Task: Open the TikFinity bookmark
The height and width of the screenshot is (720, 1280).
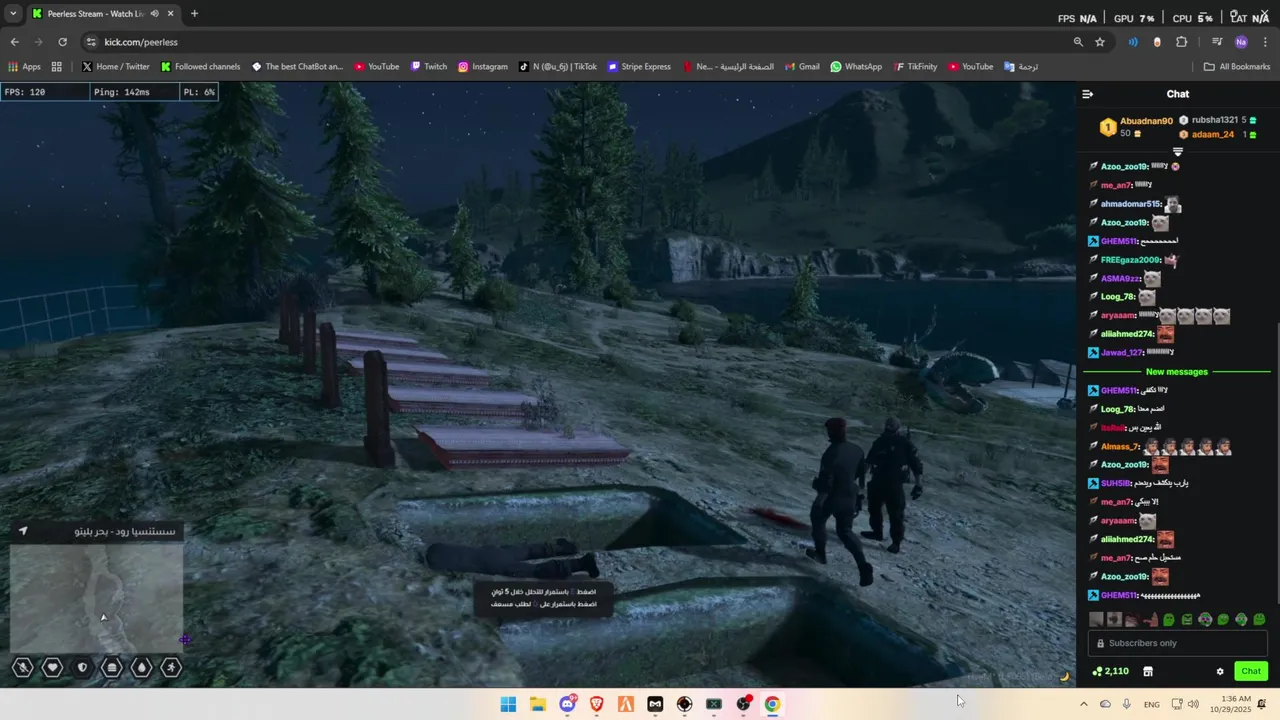Action: (x=915, y=67)
